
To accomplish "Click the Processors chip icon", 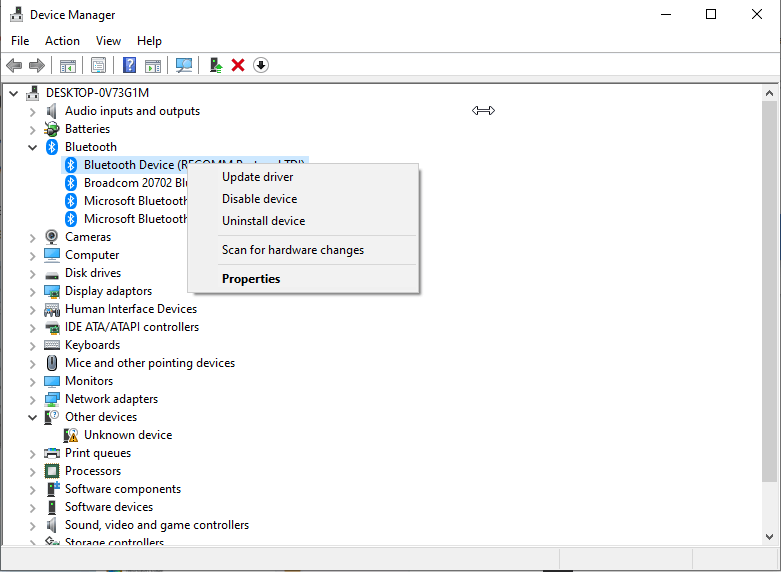I will click(52, 471).
